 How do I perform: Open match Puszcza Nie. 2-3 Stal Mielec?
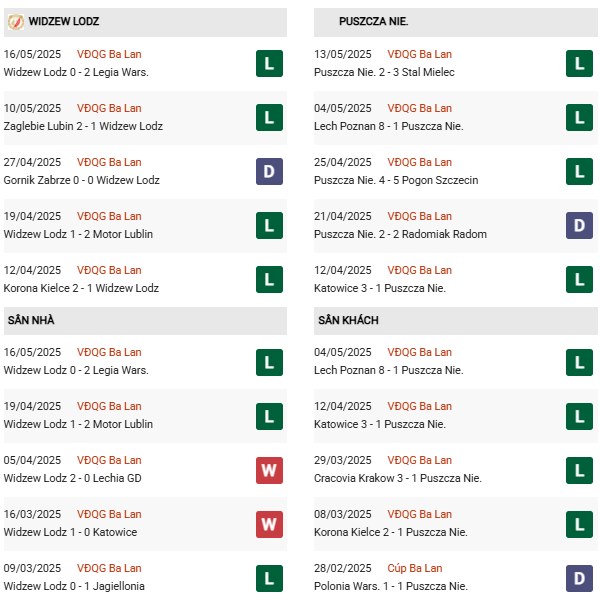click(x=384, y=72)
